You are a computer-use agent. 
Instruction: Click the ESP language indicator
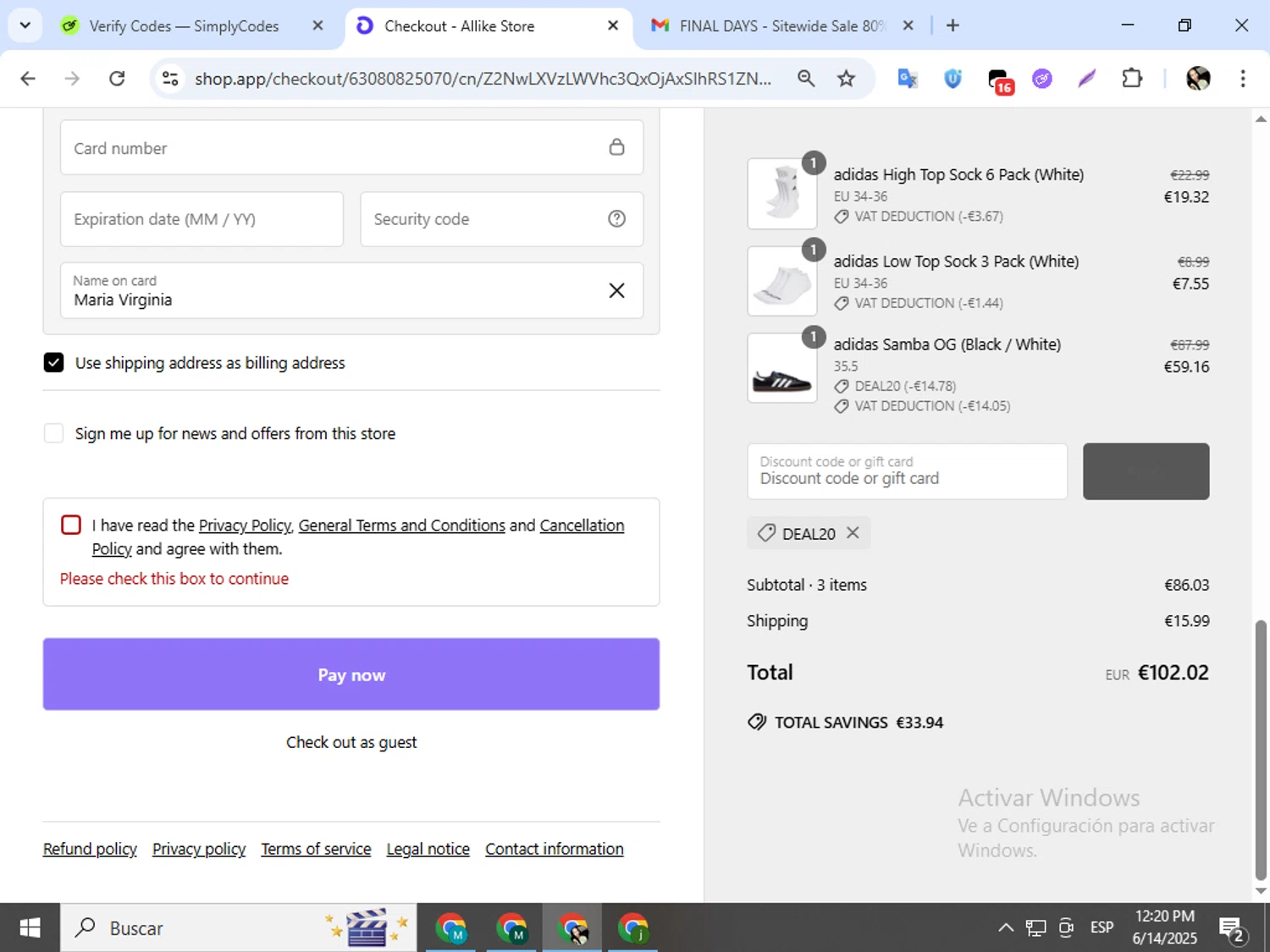pyautogui.click(x=1102, y=927)
